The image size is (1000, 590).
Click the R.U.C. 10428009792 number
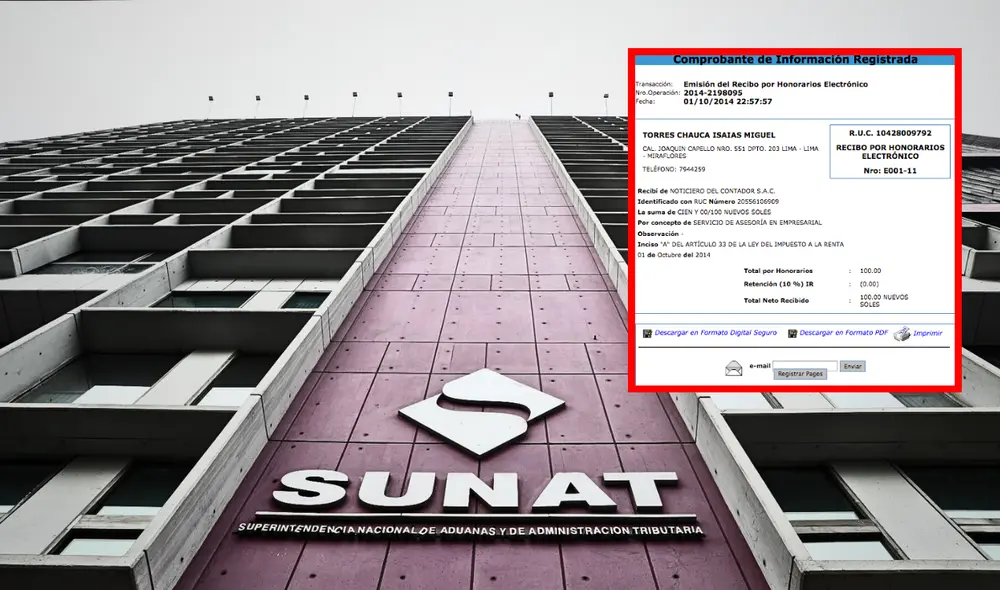(x=889, y=132)
